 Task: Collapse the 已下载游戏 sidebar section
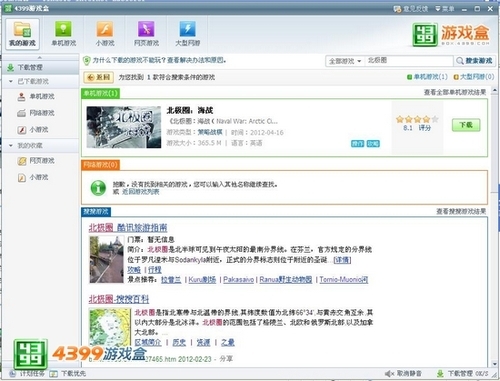[x=11, y=81]
